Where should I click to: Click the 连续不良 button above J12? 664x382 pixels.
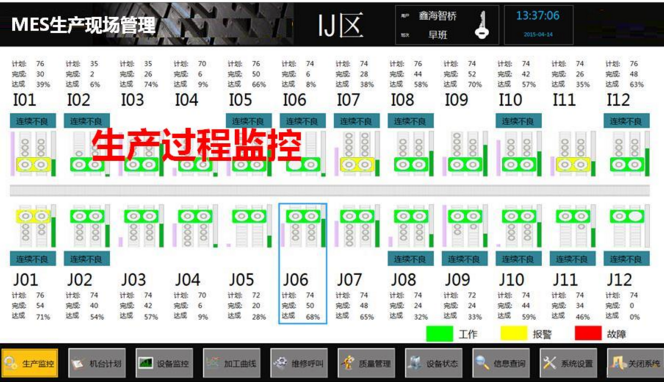pyautogui.click(x=626, y=259)
